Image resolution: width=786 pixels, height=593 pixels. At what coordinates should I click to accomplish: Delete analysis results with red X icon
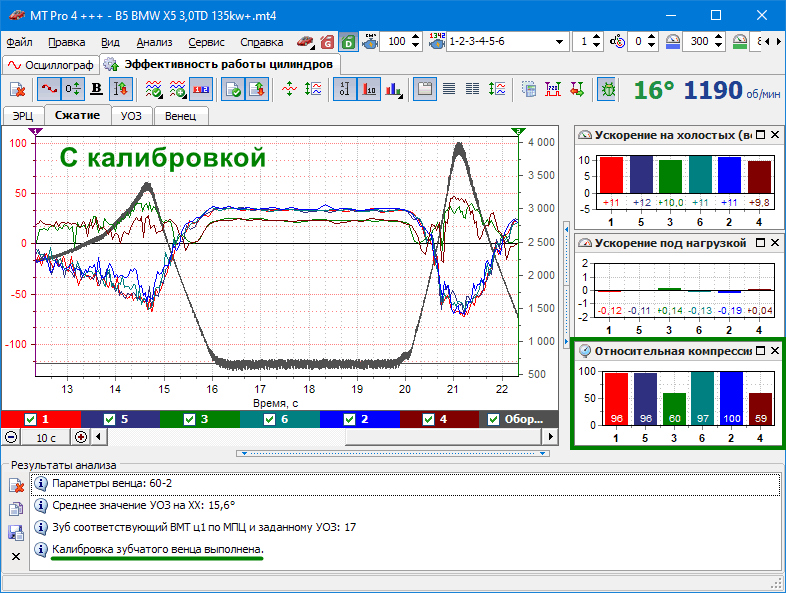[17, 485]
